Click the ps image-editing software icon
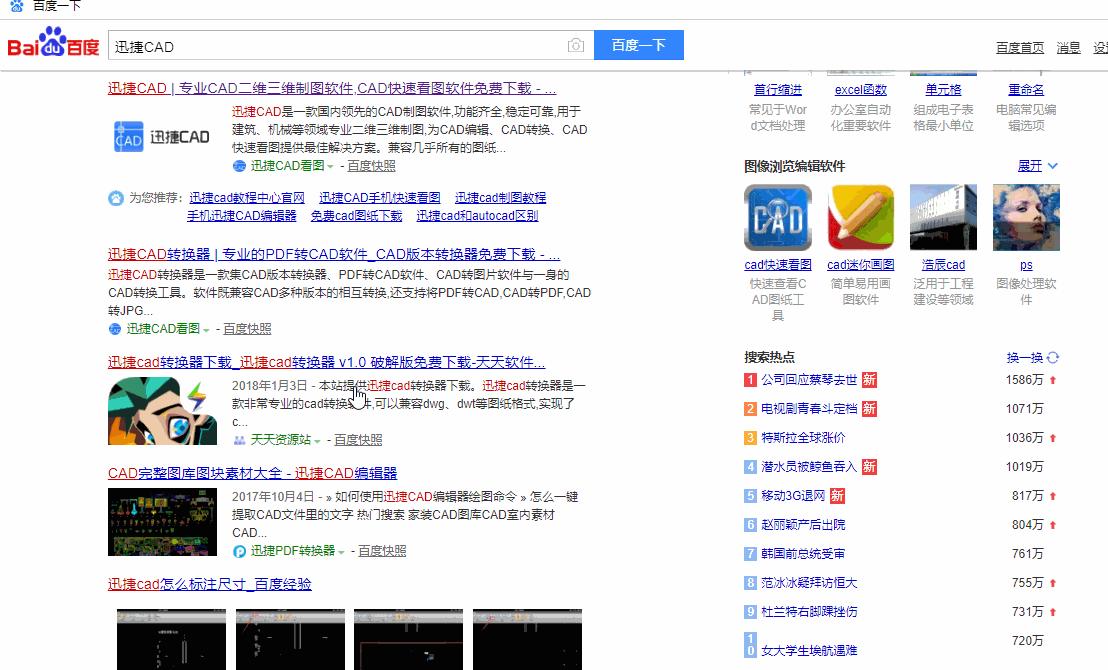This screenshot has width=1108, height=670. (1026, 217)
